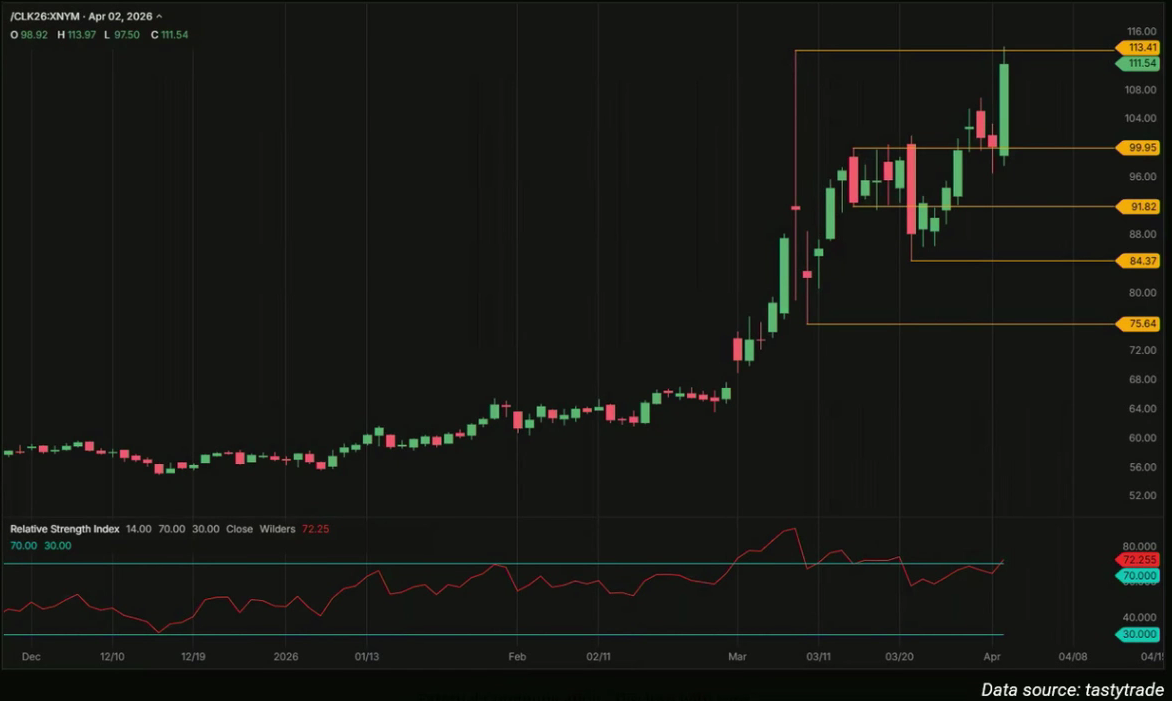The height and width of the screenshot is (701, 1172).
Task: Click the 108.00 price axis label
Action: 1141,90
